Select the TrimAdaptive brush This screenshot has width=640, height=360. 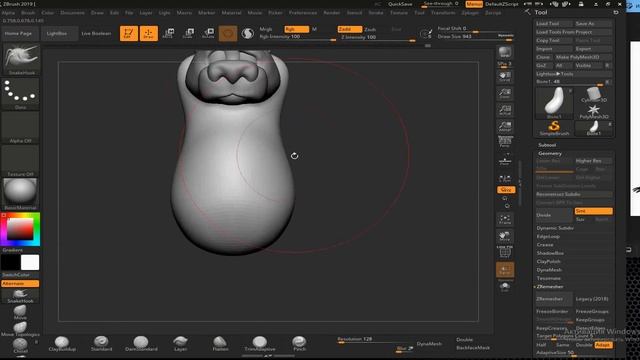tap(260, 343)
